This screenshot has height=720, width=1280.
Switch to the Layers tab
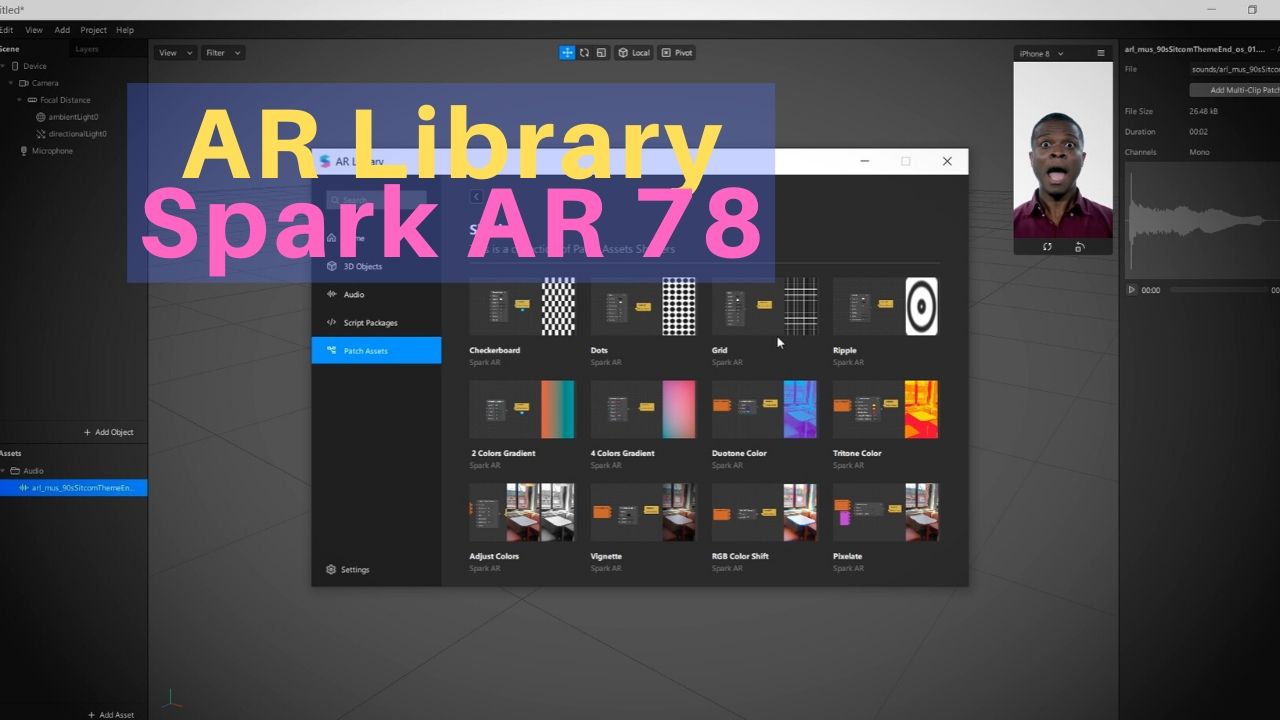pyautogui.click(x=87, y=49)
